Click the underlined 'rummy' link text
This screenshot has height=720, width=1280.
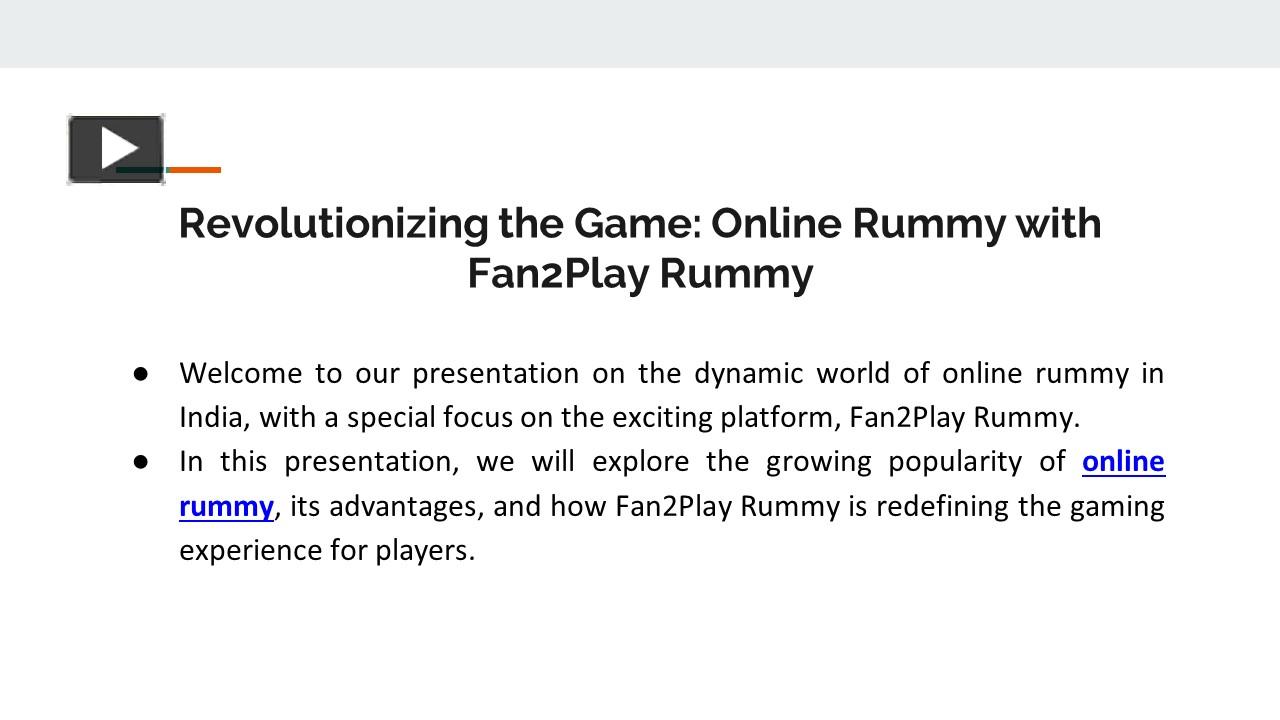click(x=225, y=506)
